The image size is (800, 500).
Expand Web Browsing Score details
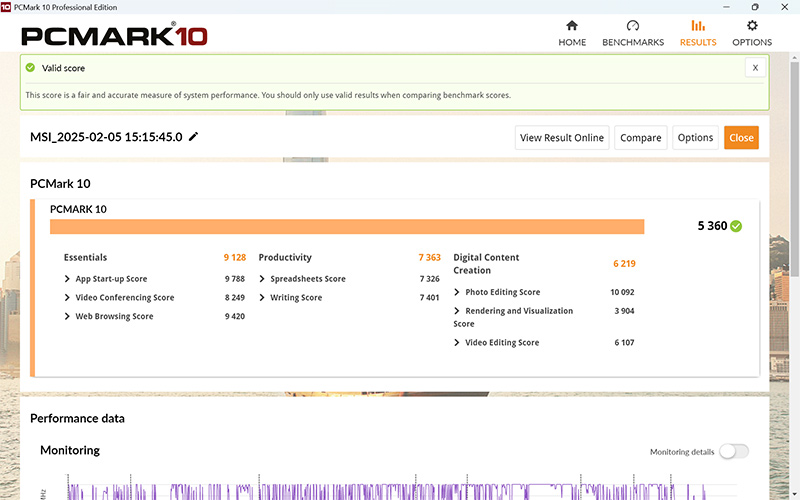point(67,316)
